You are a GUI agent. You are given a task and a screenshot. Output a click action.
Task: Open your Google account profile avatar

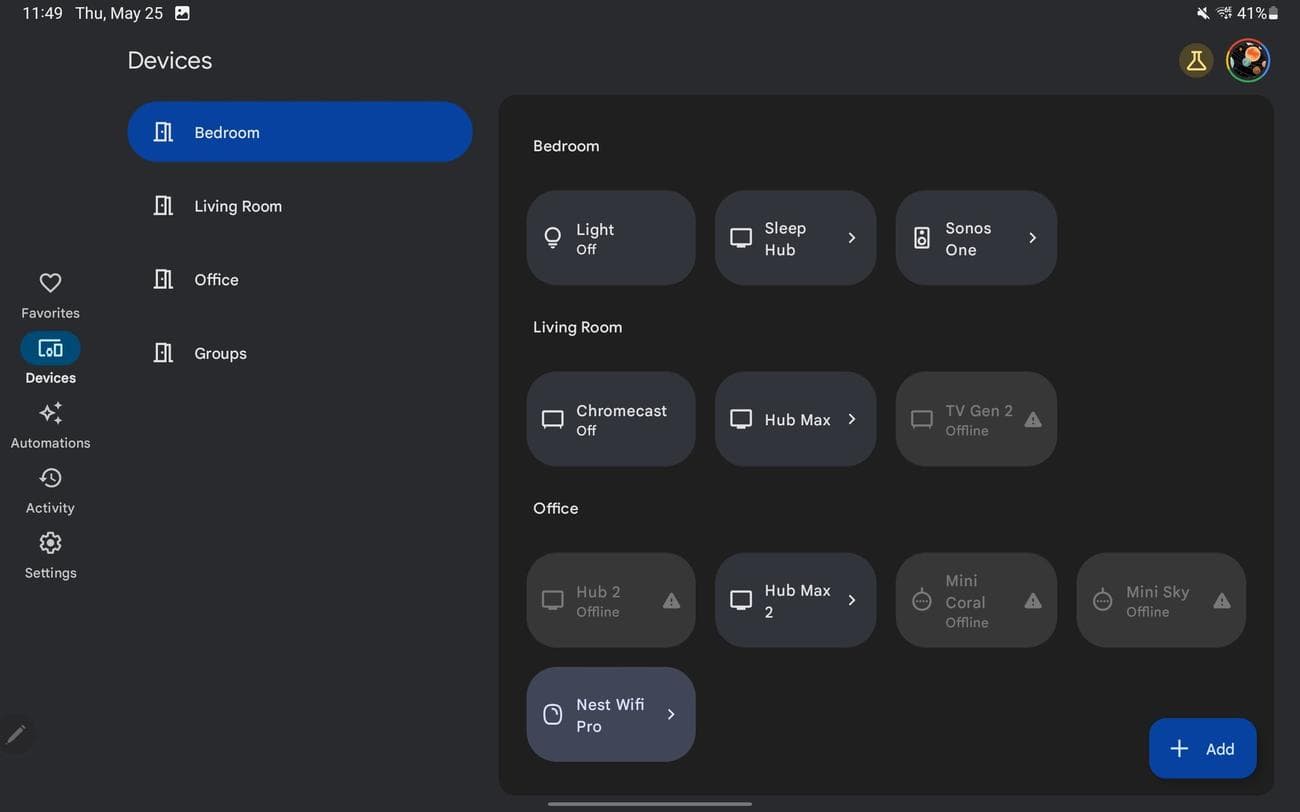[1247, 60]
